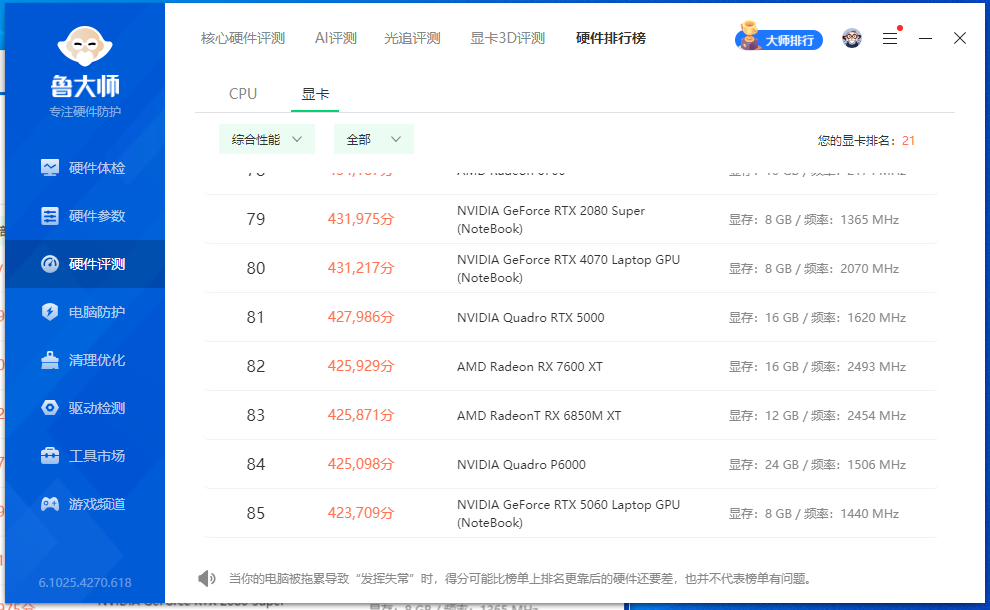Switch to AI评测 tab
The width and height of the screenshot is (990, 610).
click(336, 39)
